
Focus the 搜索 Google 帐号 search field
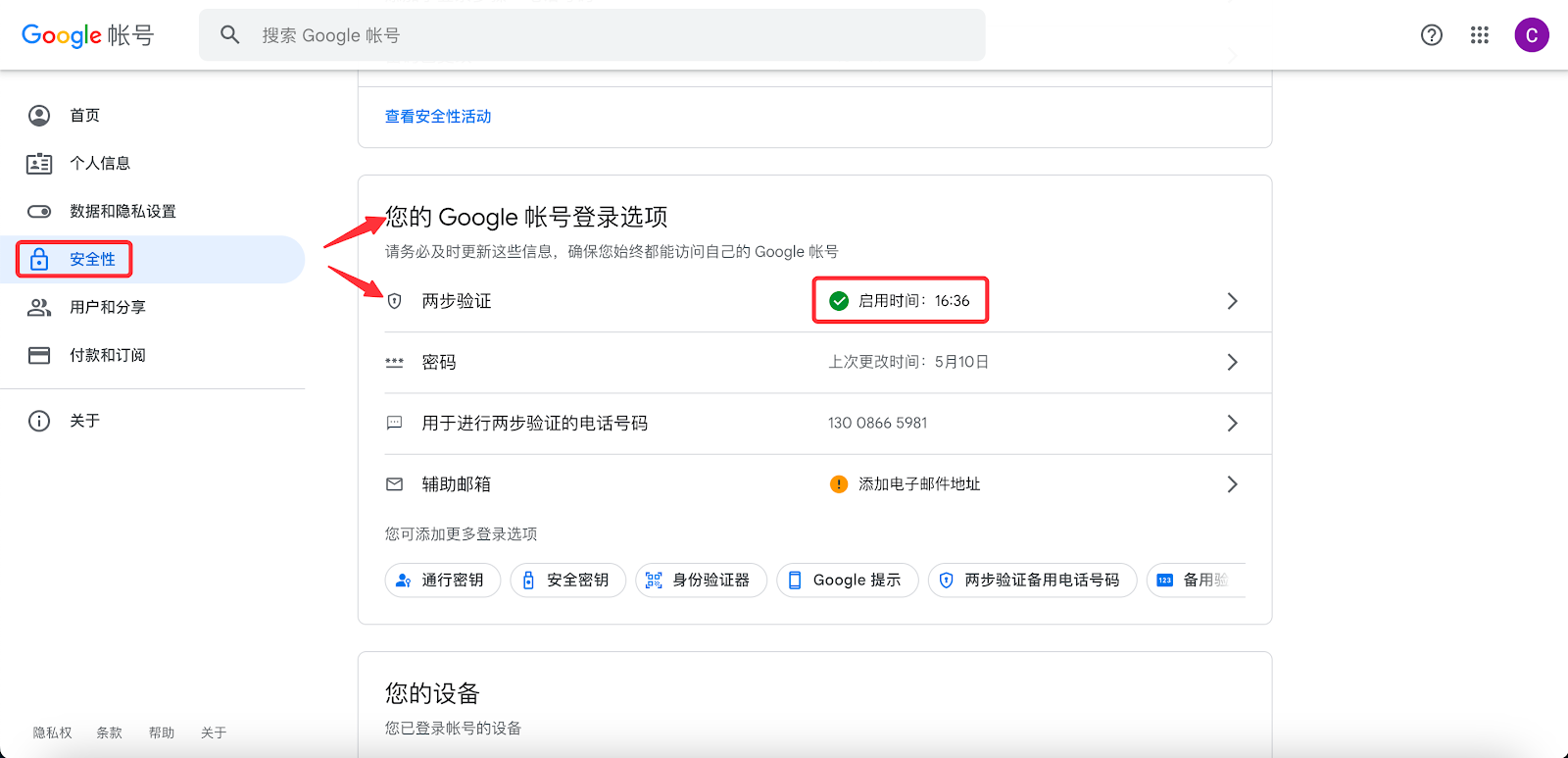(x=592, y=35)
